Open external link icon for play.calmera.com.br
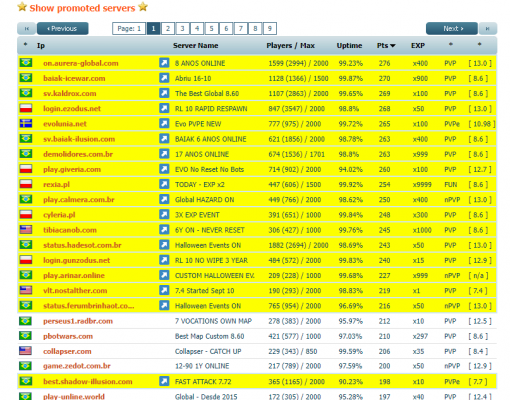Viewport: 510px width, 400px height. point(164,199)
